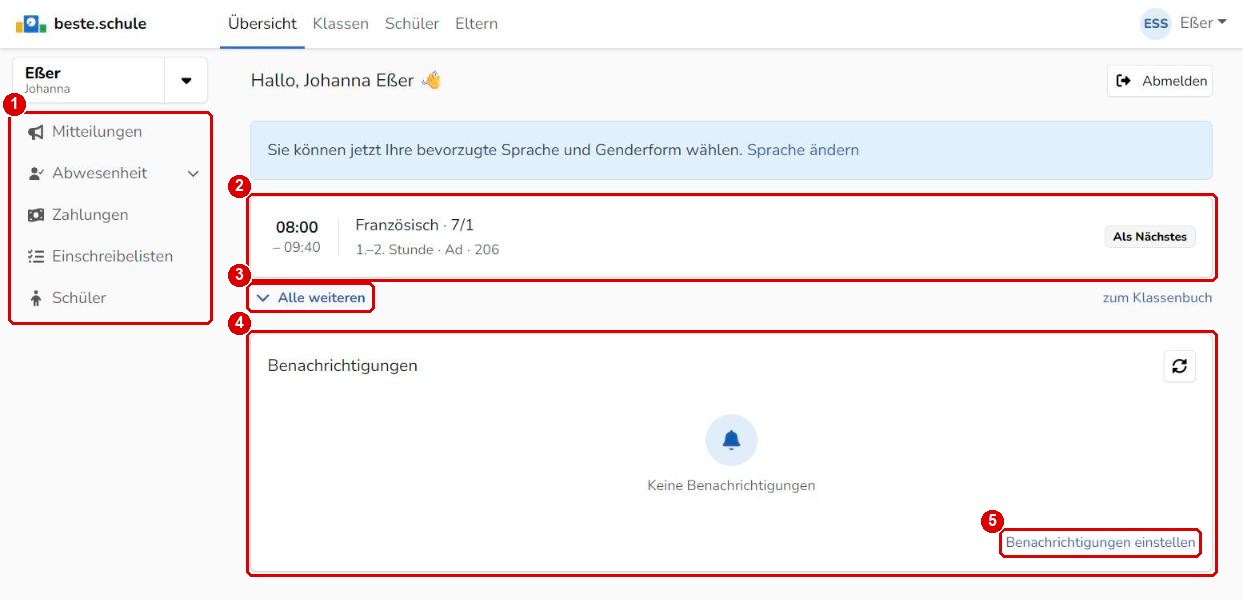
Task: Open the top Schüler tab
Action: pyautogui.click(x=412, y=23)
